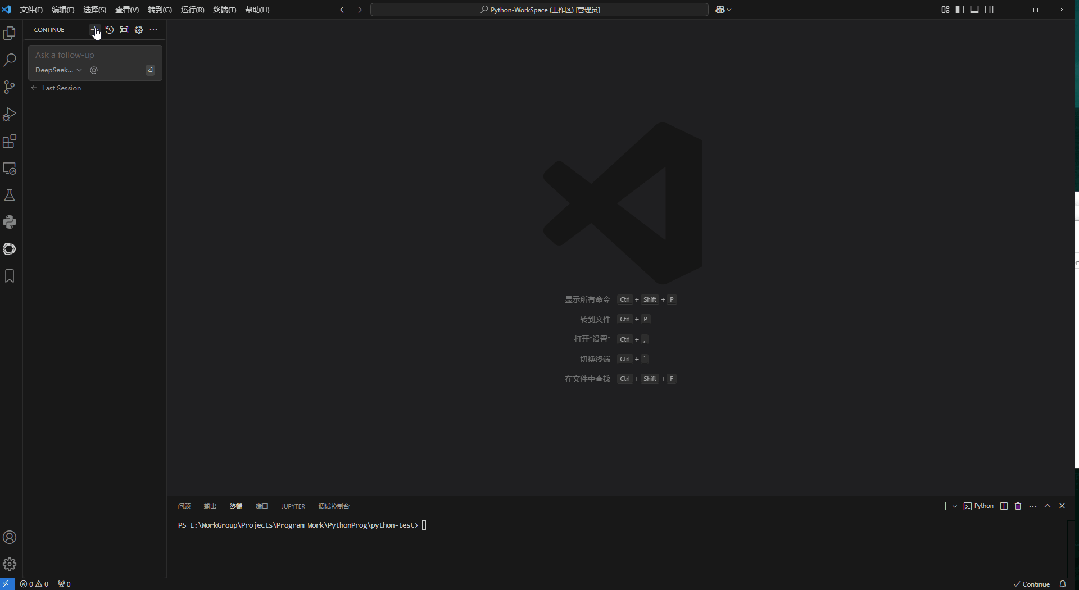Screen dimensions: 1079x590
Task: Open the DeepSeek model selector dropdown
Action: 57,69
